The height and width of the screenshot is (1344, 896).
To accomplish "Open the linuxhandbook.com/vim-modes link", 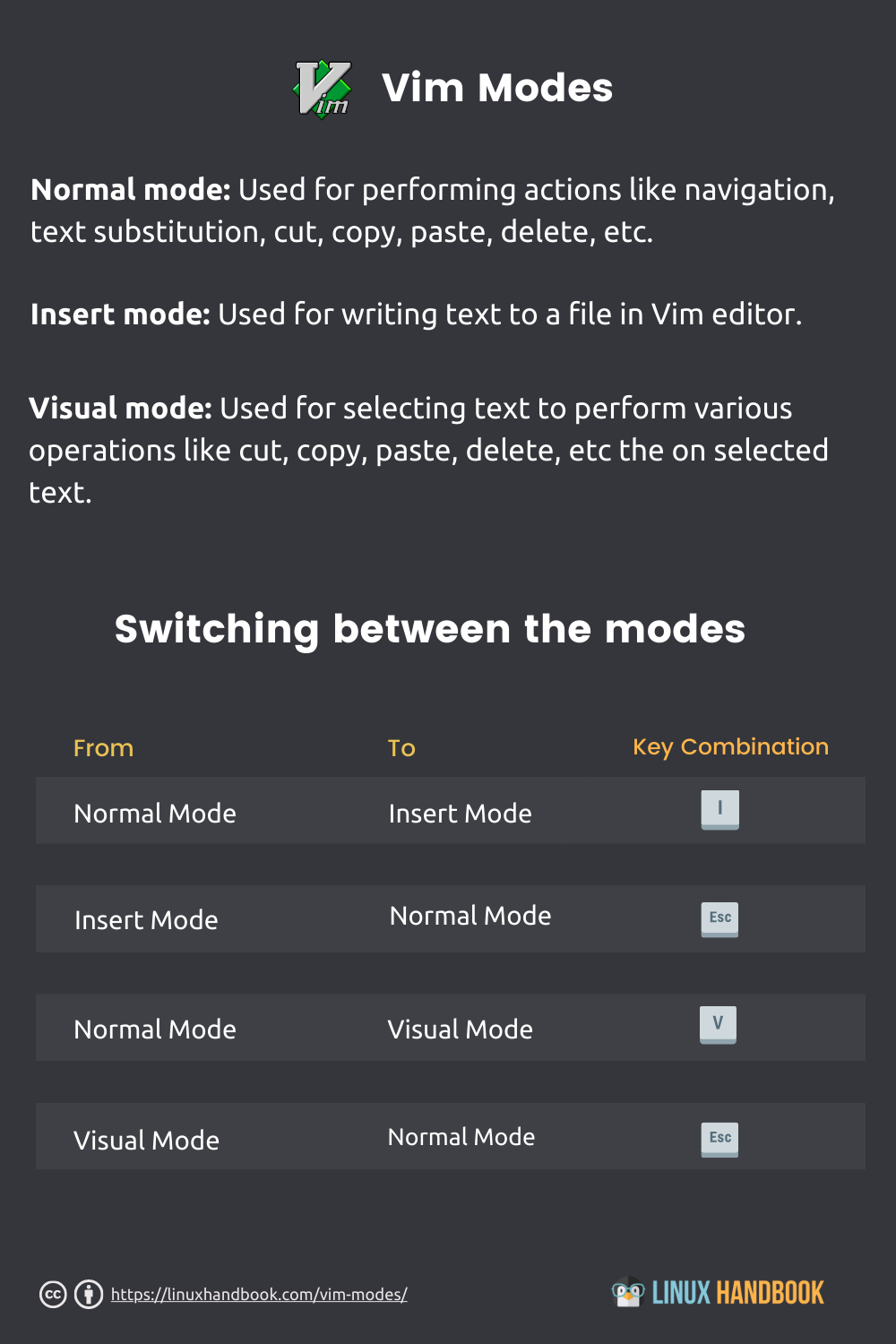I will 259,1295.
